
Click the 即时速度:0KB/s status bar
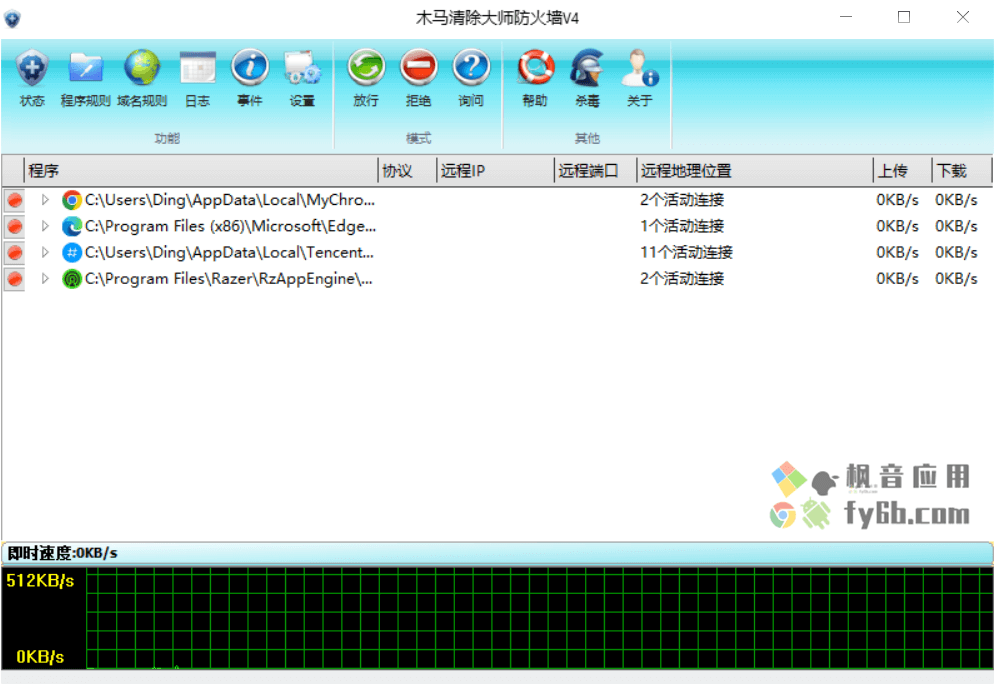pyautogui.click(x=497, y=553)
